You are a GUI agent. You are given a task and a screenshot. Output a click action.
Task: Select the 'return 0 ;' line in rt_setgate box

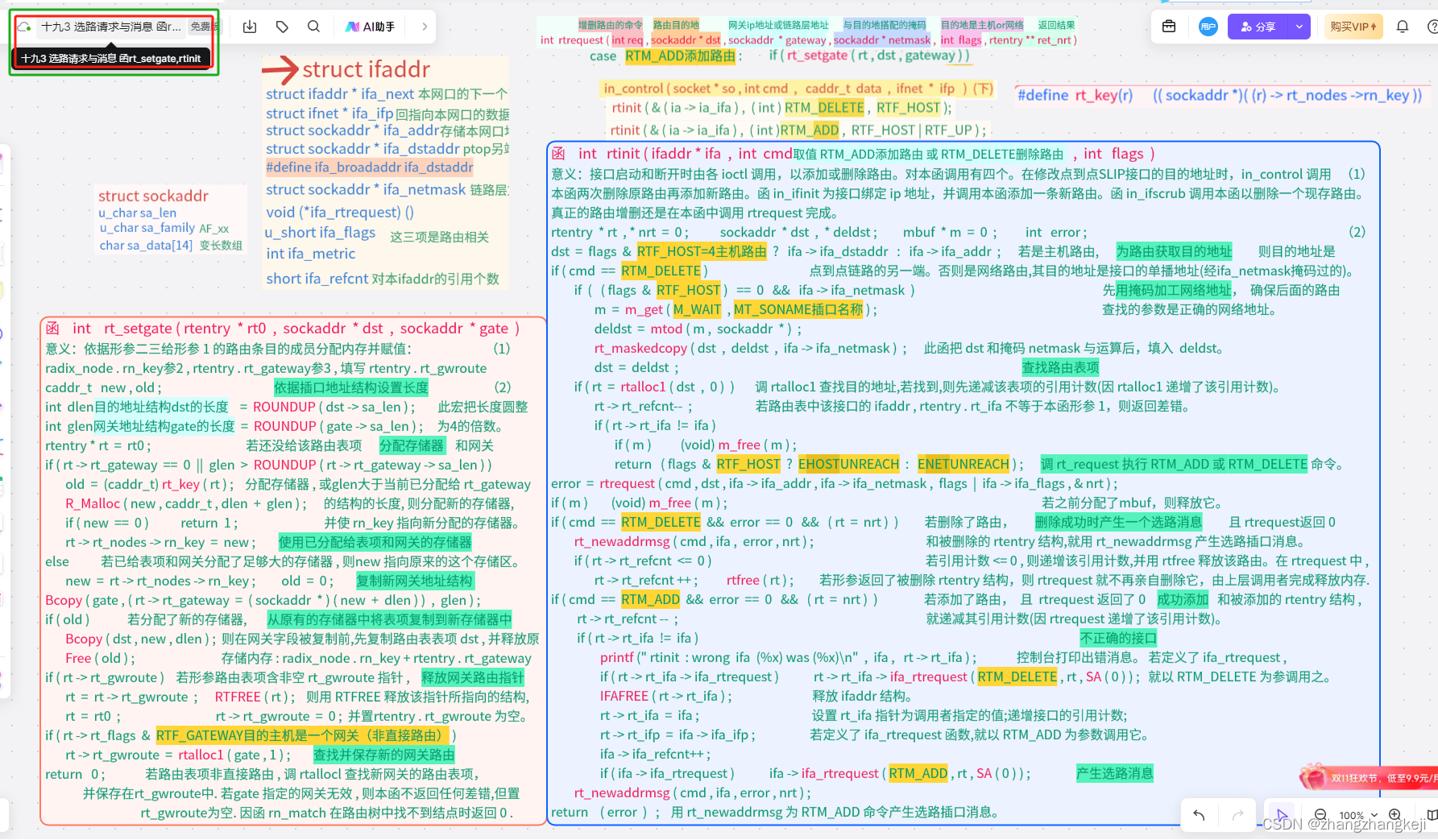(75, 774)
